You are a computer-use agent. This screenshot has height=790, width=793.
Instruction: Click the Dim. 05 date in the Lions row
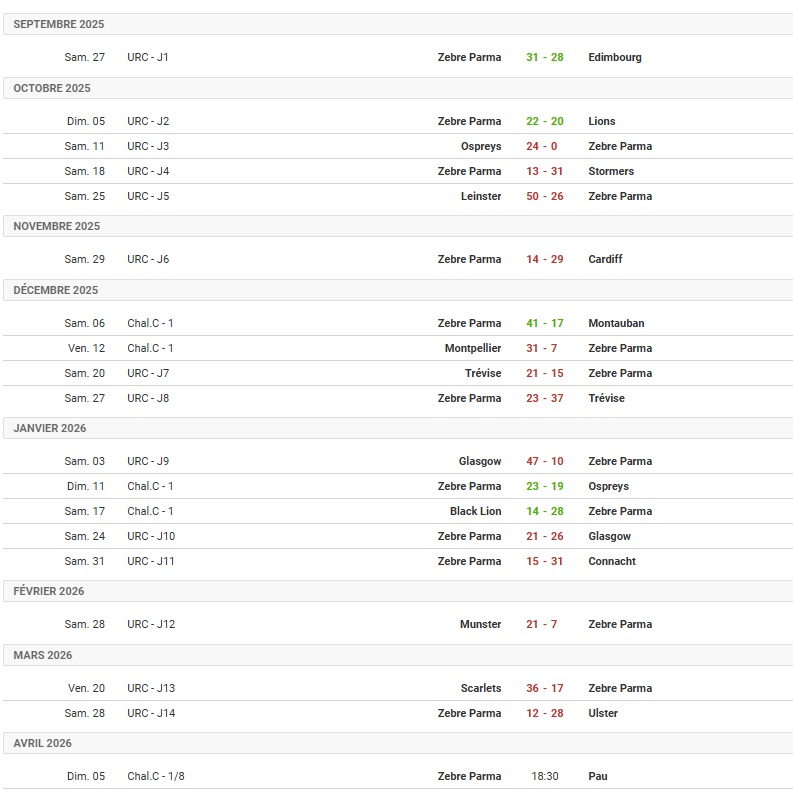pos(86,121)
